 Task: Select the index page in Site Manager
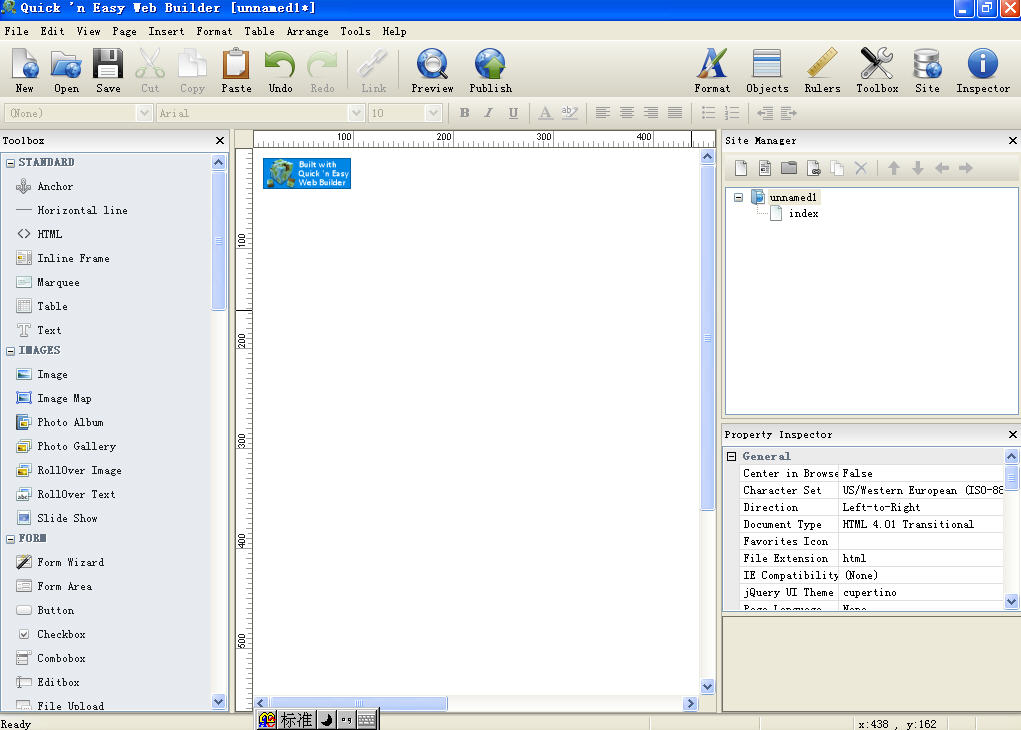coord(803,213)
